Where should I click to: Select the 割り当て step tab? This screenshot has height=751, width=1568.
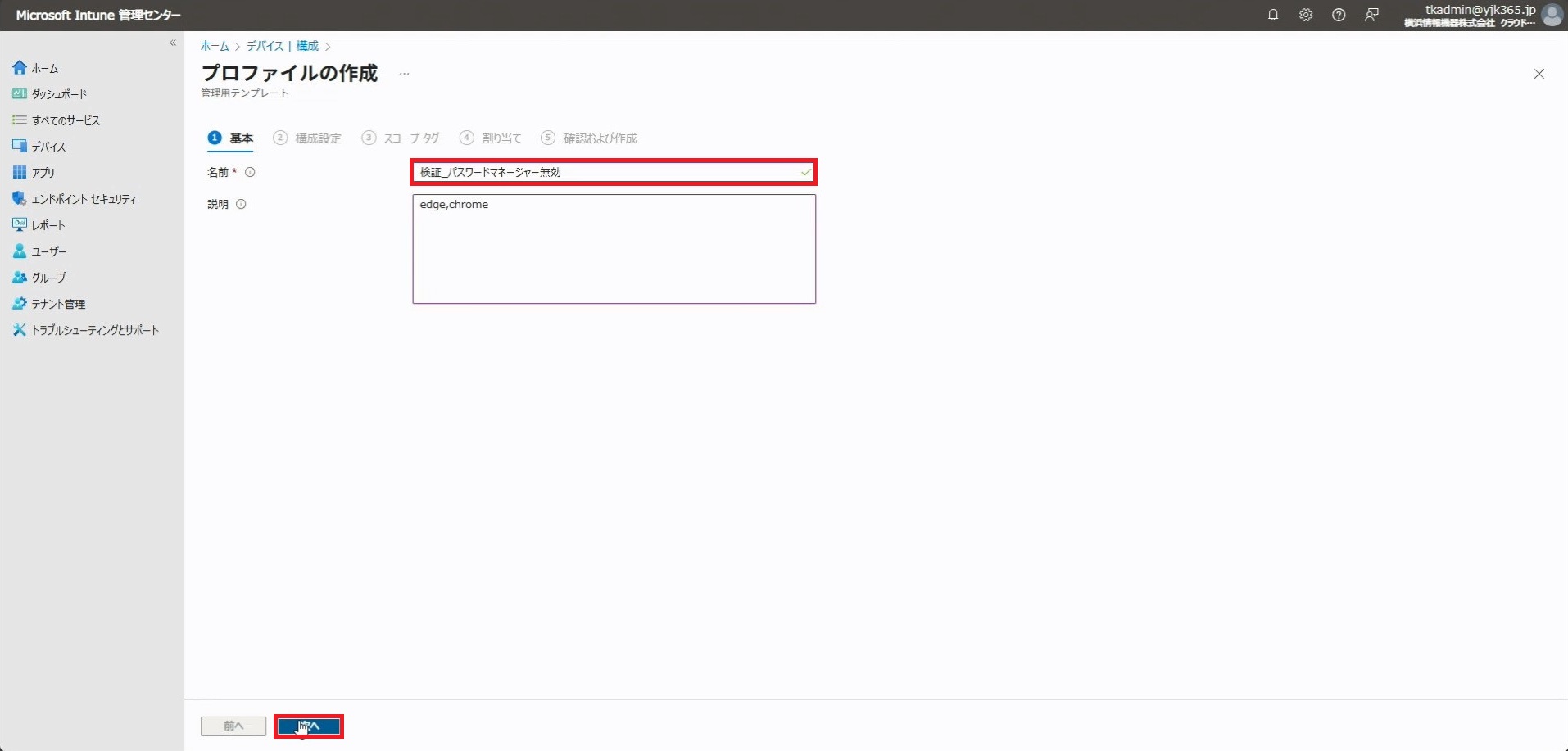pyautogui.click(x=501, y=138)
